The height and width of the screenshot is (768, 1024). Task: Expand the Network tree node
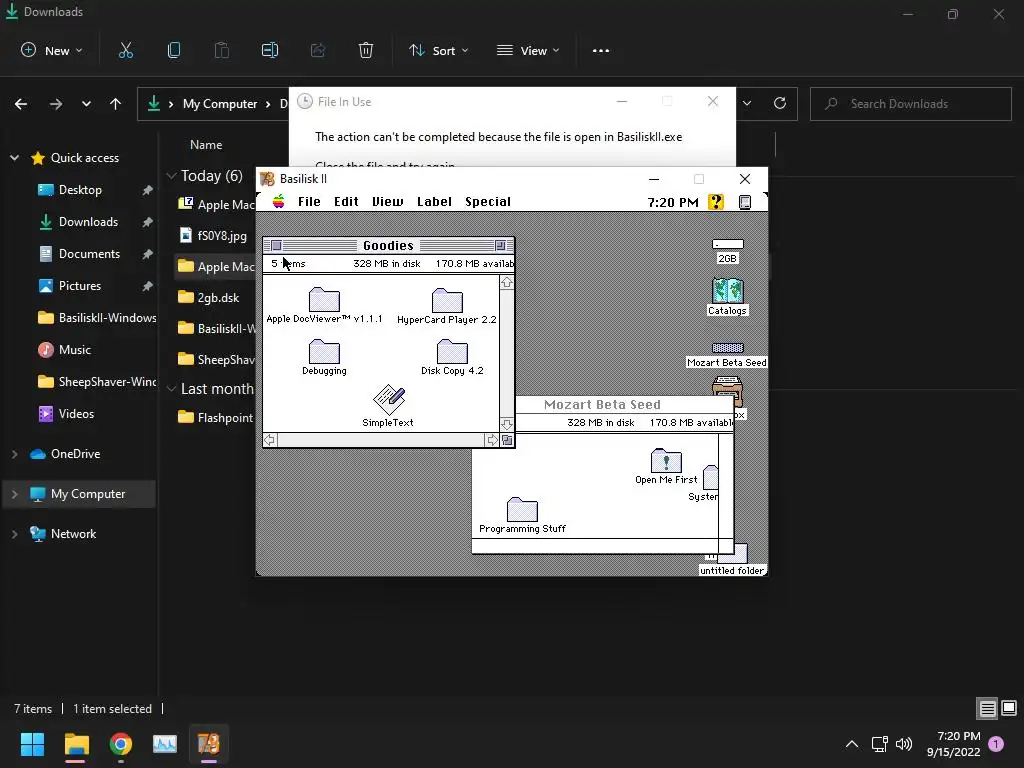[14, 534]
